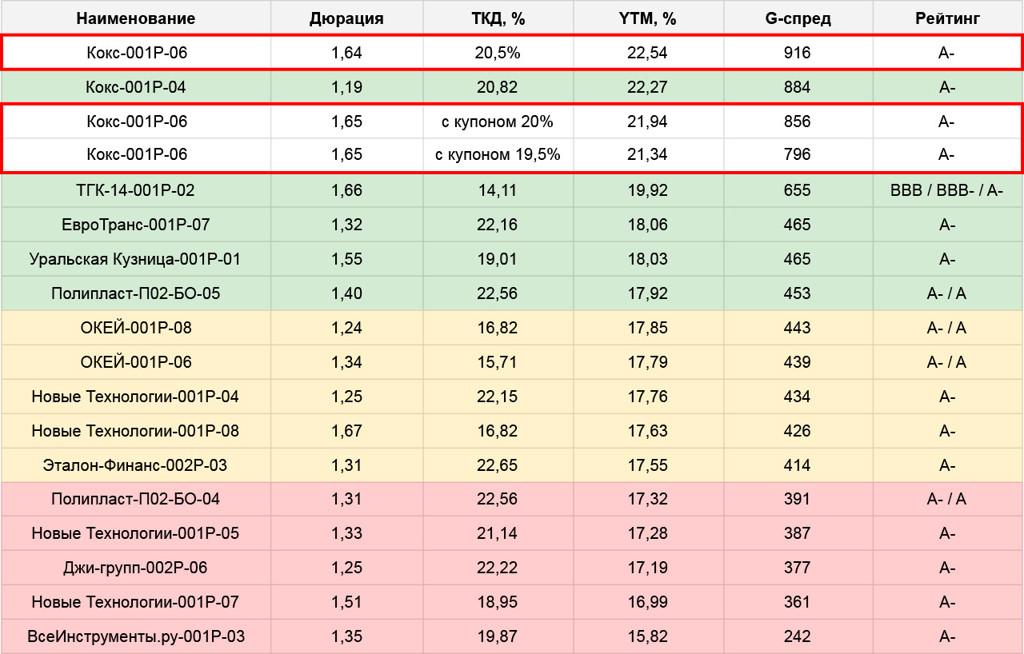Select the Рейтинг column header
Viewport: 1024px width, 654px height.
[947, 18]
